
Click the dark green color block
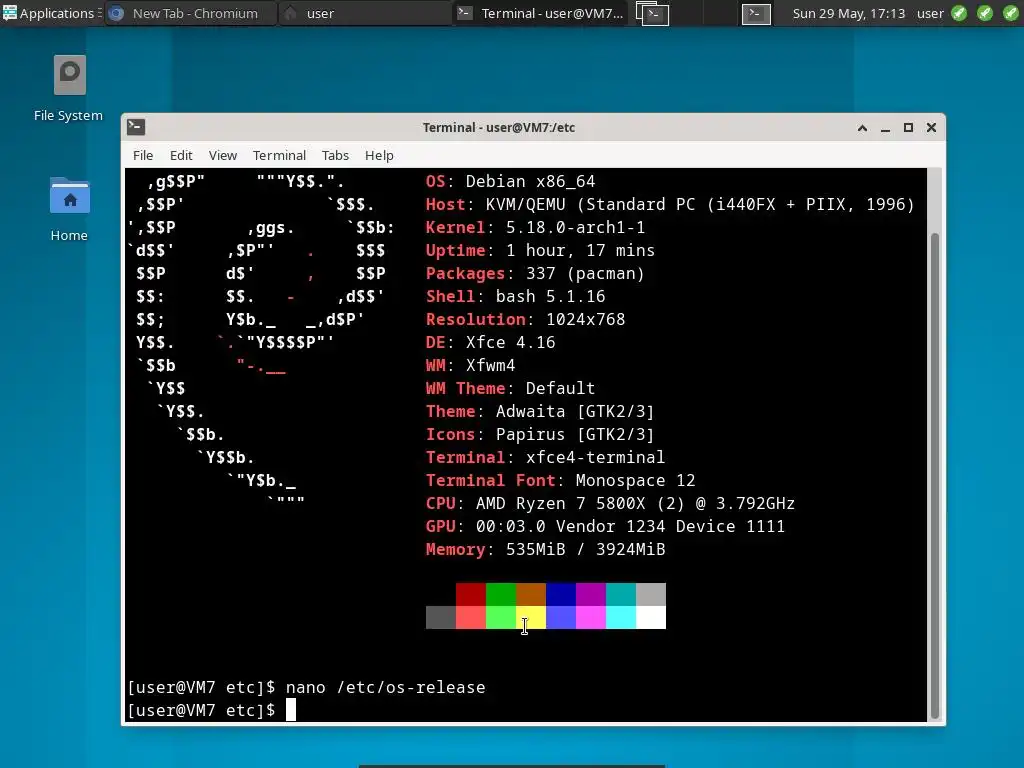coord(501,594)
